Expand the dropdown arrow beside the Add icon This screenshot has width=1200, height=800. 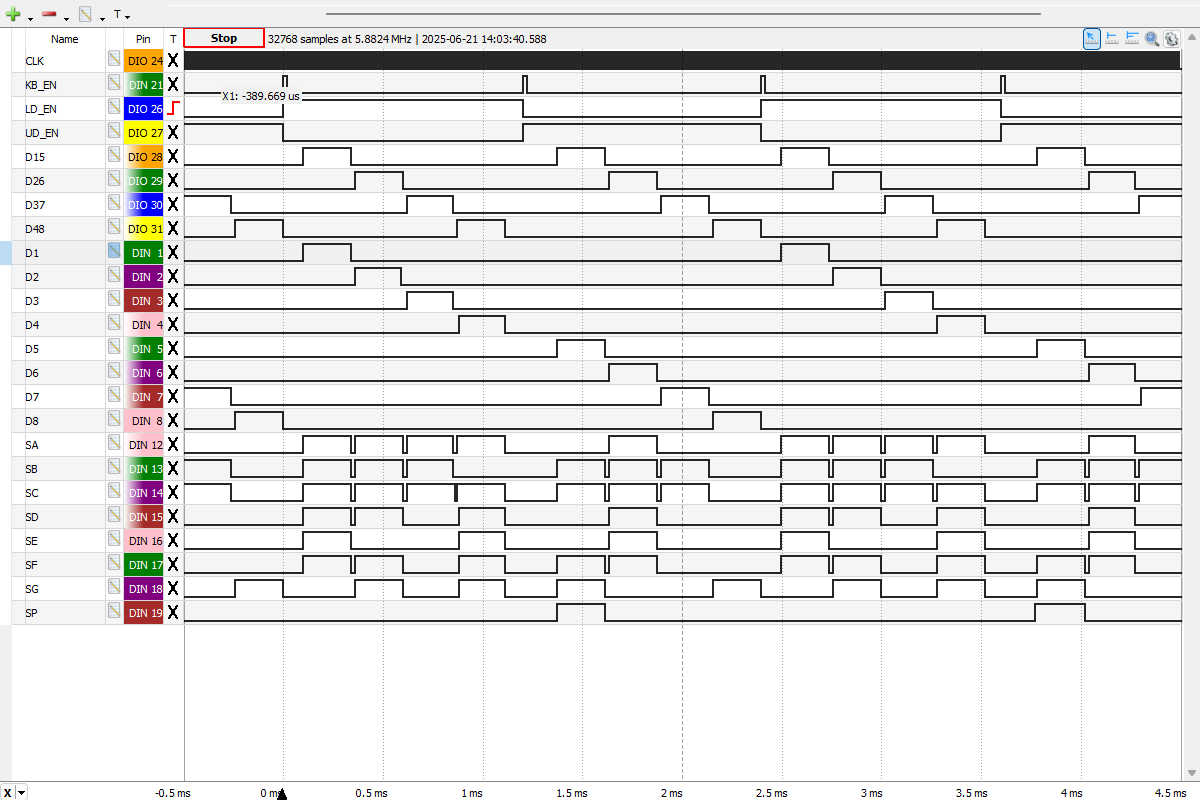[30, 17]
